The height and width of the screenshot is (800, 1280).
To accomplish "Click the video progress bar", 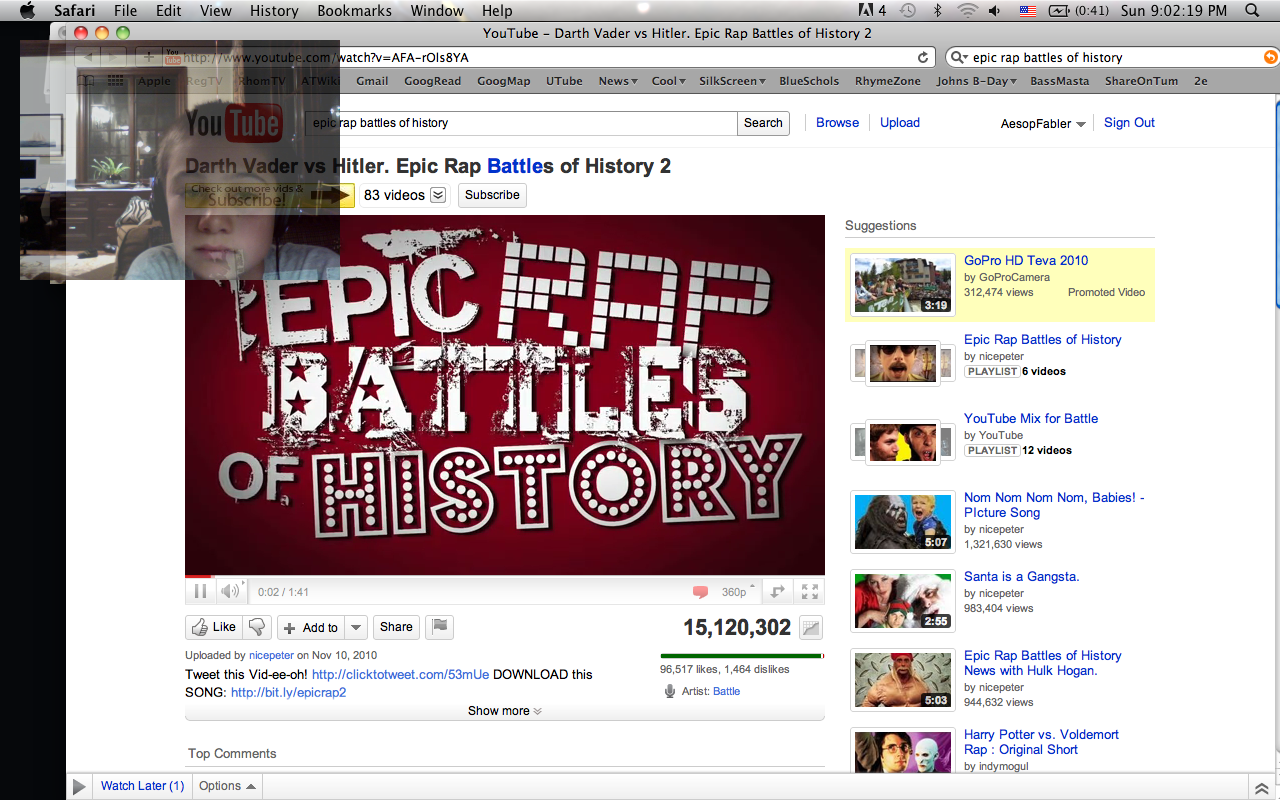I will click(505, 576).
